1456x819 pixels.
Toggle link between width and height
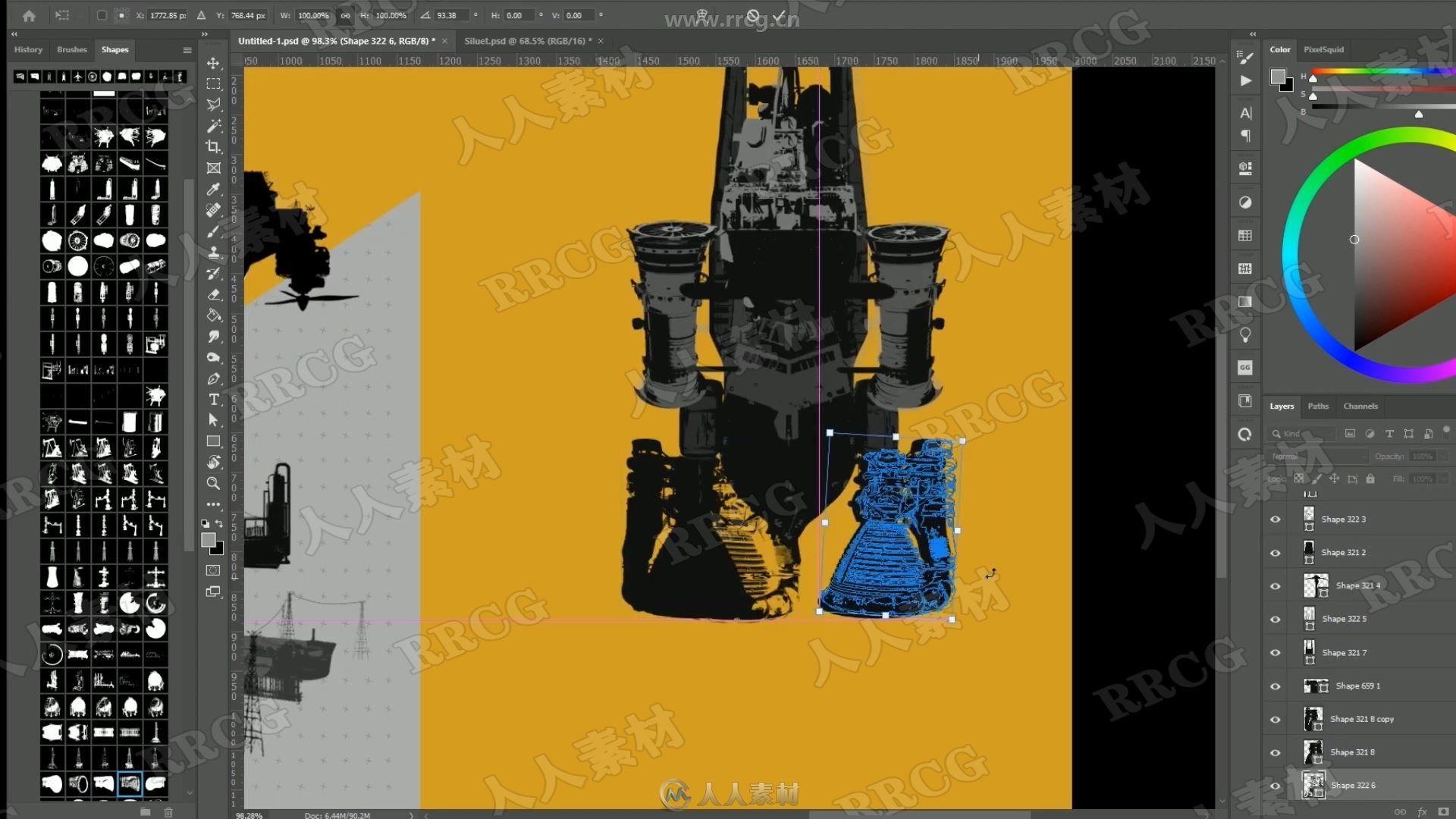346,15
